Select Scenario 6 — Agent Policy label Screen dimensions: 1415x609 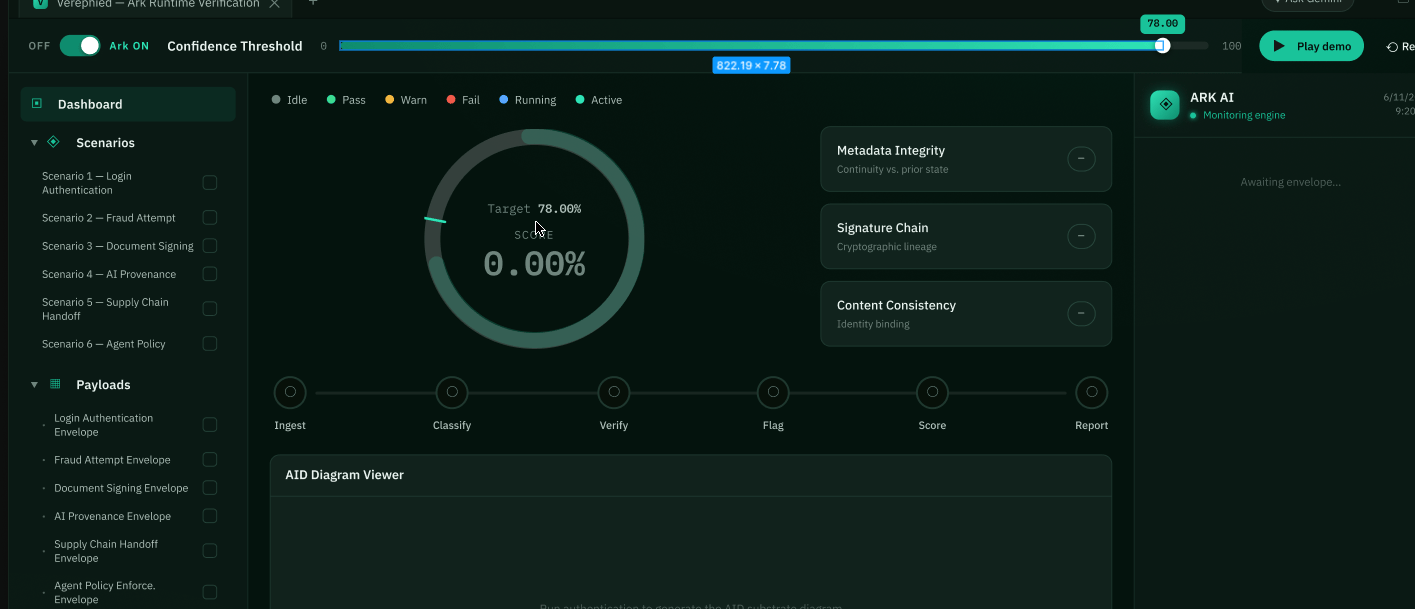(104, 344)
